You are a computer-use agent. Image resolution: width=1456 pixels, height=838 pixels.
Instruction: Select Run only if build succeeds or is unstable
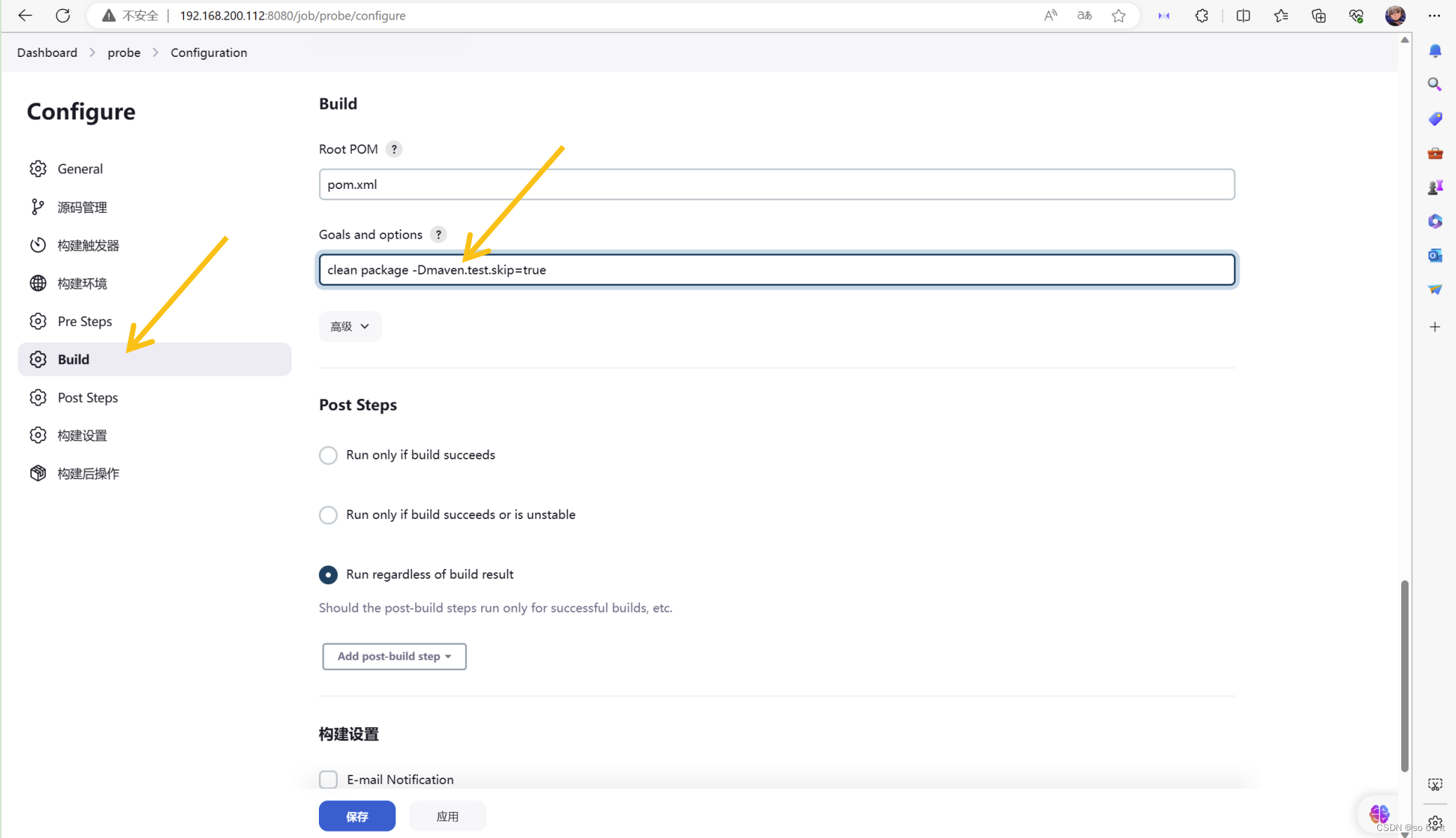pyautogui.click(x=328, y=515)
